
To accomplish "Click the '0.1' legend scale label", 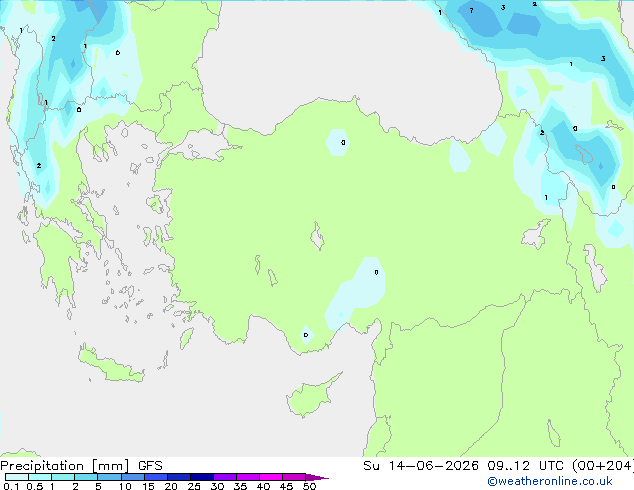I will pyautogui.click(x=11, y=486).
